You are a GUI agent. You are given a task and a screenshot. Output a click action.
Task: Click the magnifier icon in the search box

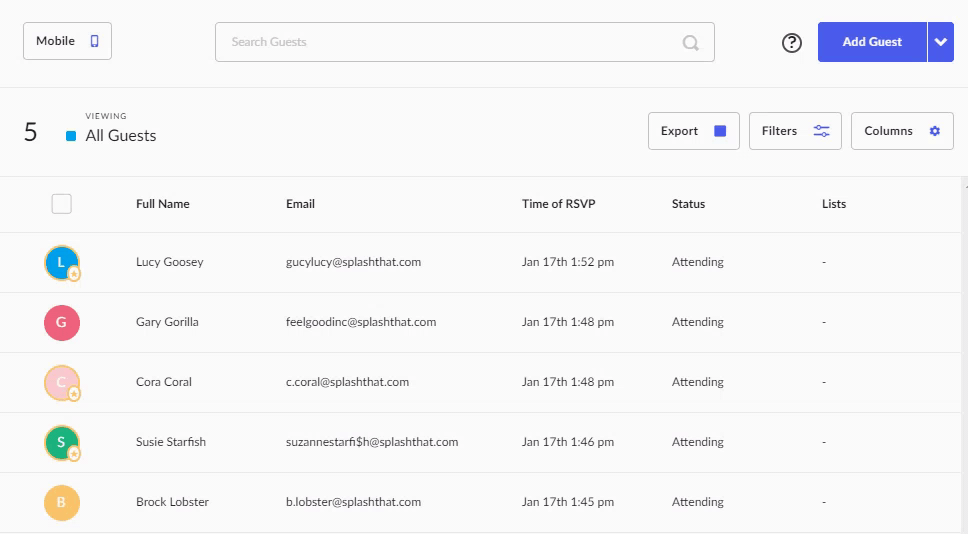[x=691, y=43]
